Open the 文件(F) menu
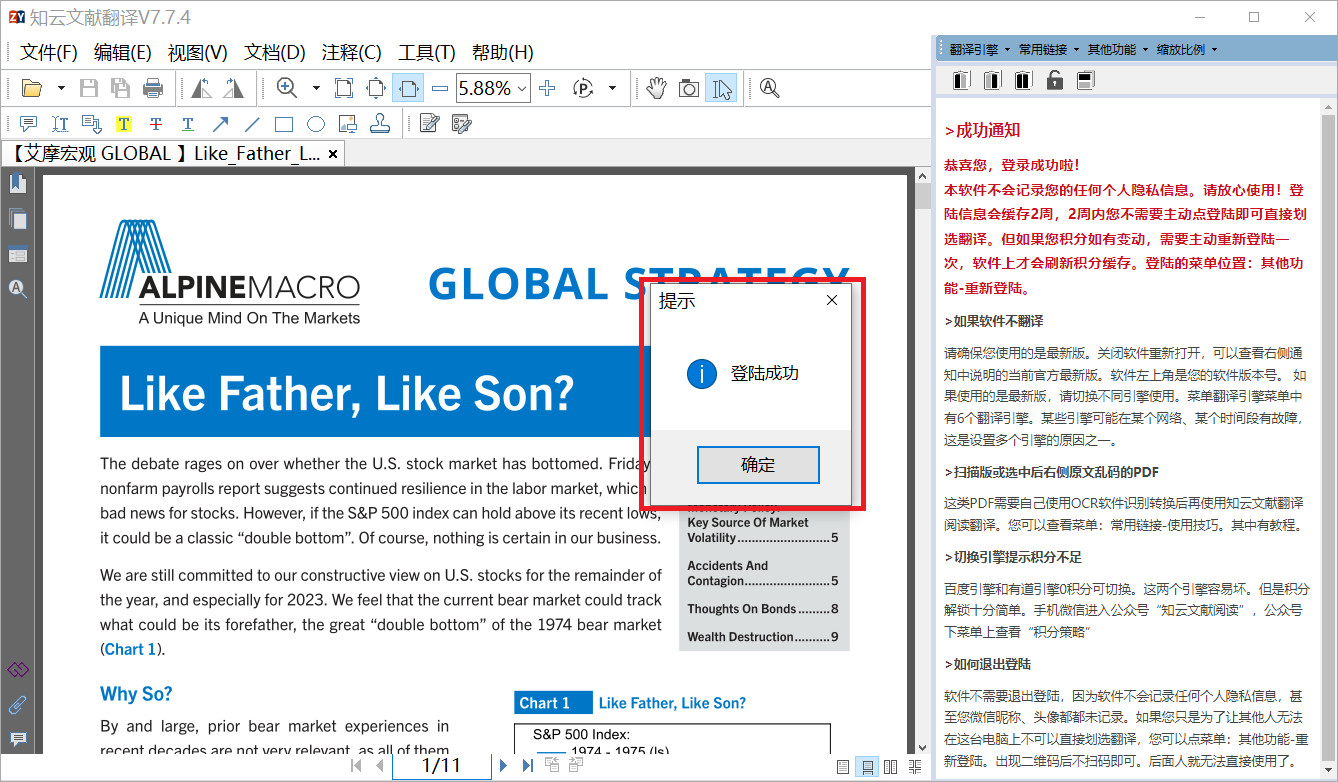The height and width of the screenshot is (782, 1338). (x=49, y=53)
